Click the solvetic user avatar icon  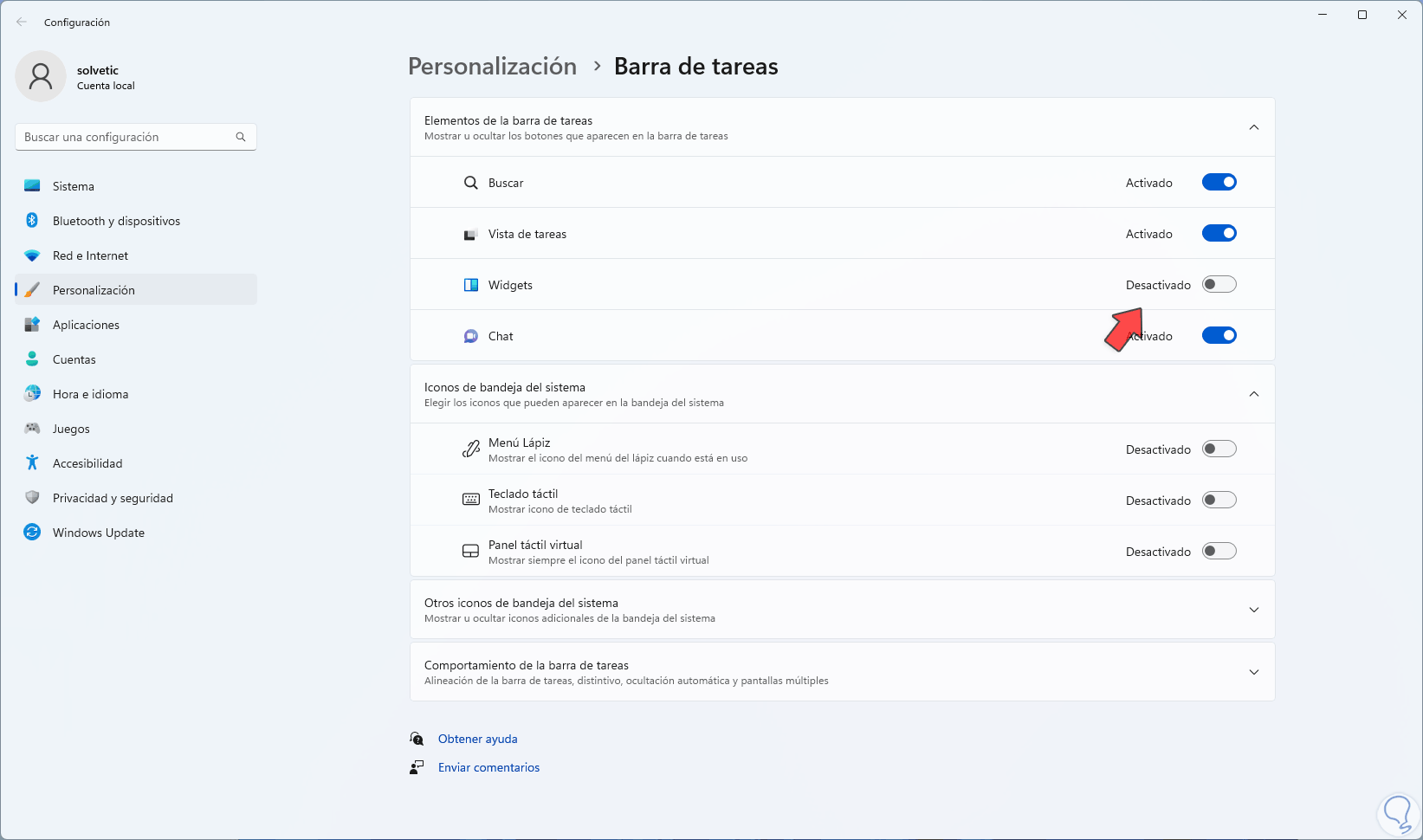pos(41,76)
